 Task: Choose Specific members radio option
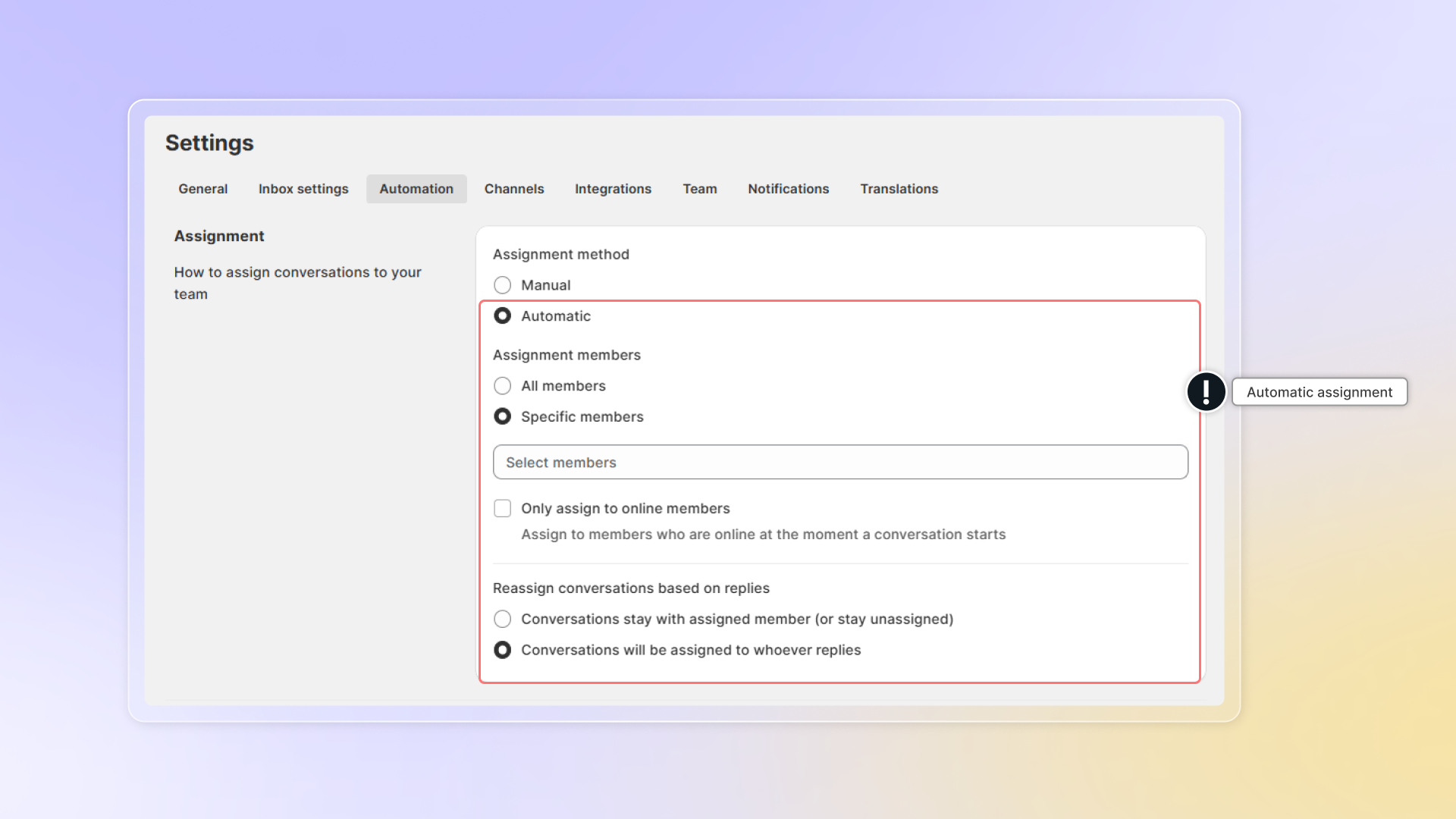(x=502, y=416)
